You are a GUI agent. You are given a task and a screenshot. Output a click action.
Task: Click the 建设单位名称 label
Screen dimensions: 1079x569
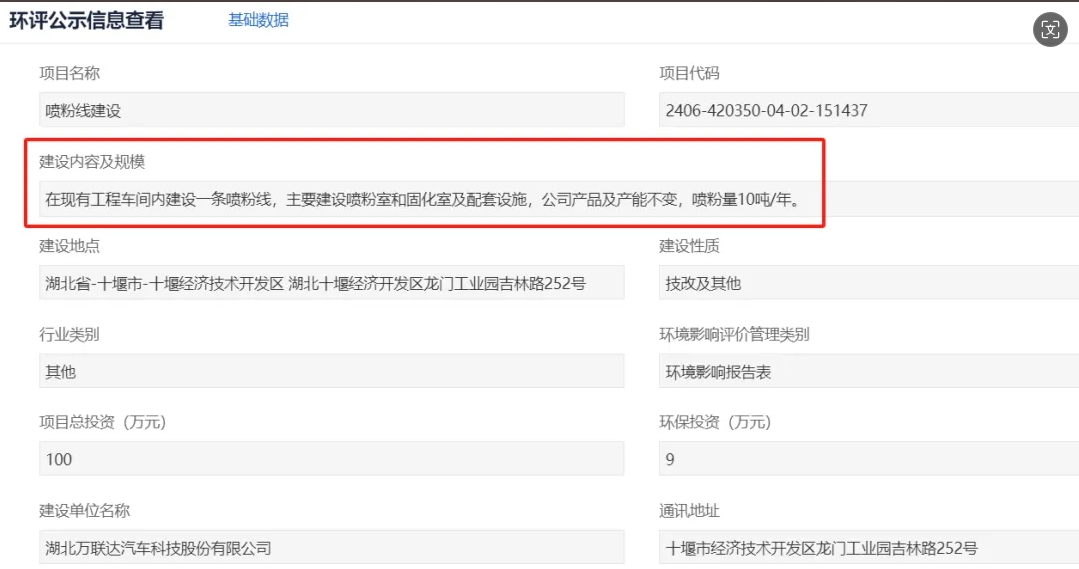(x=84, y=511)
